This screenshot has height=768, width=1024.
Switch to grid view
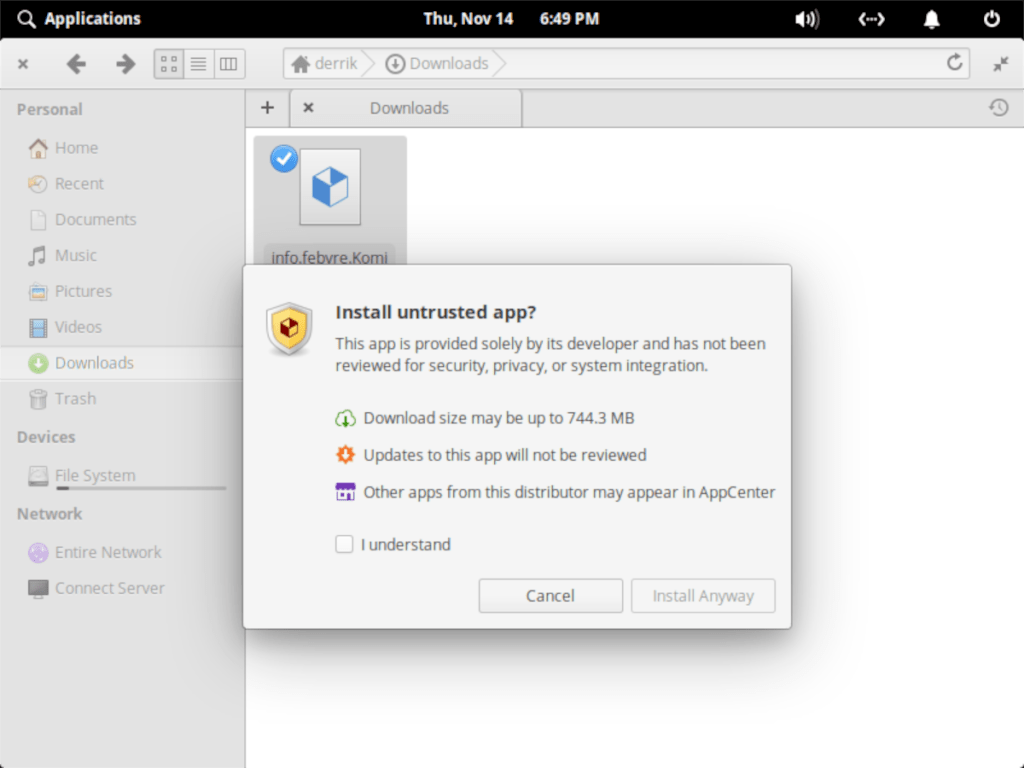pyautogui.click(x=168, y=63)
